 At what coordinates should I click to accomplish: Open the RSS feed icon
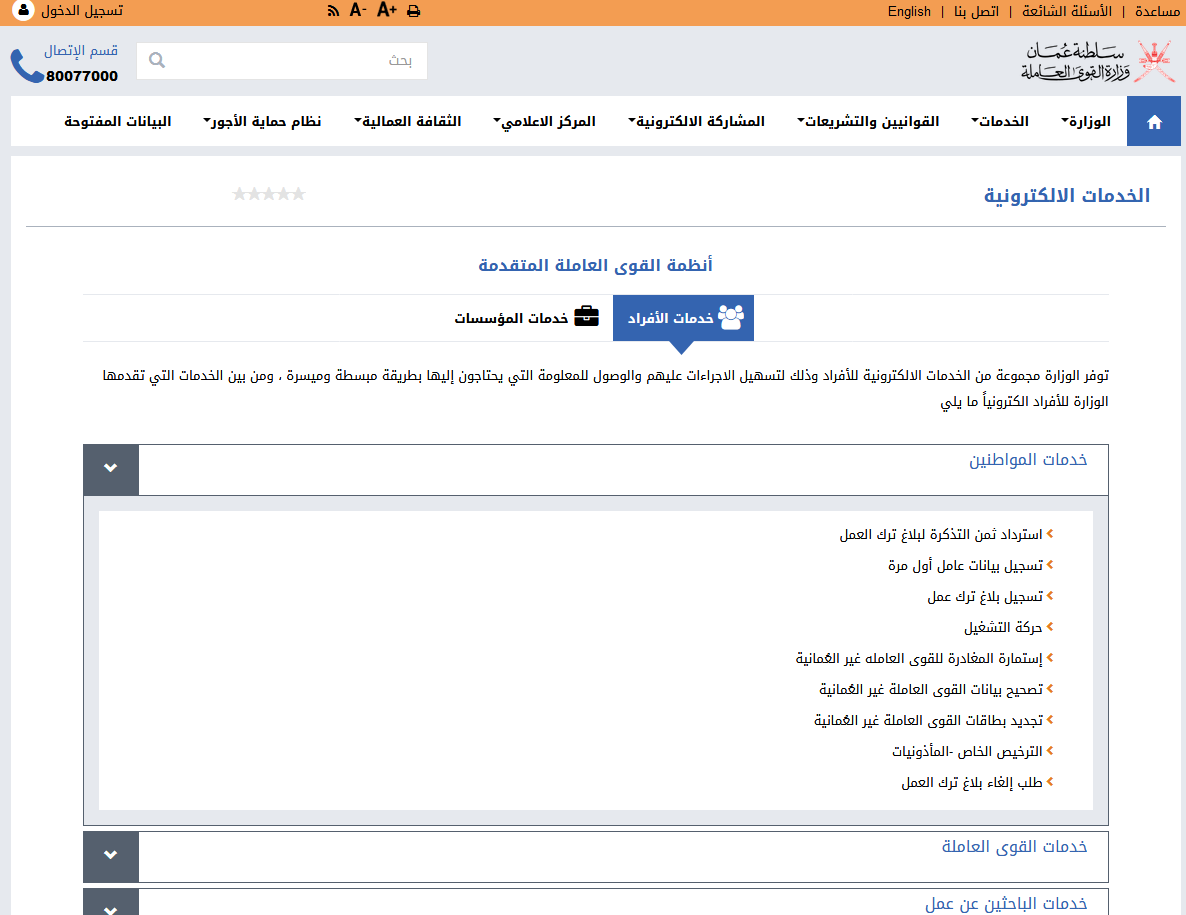(x=334, y=11)
